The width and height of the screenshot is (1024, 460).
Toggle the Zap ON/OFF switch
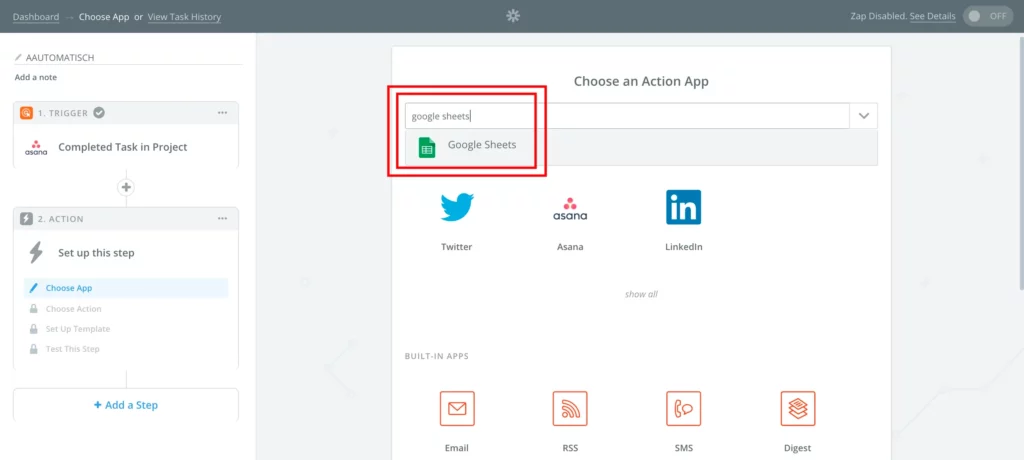[x=987, y=16]
